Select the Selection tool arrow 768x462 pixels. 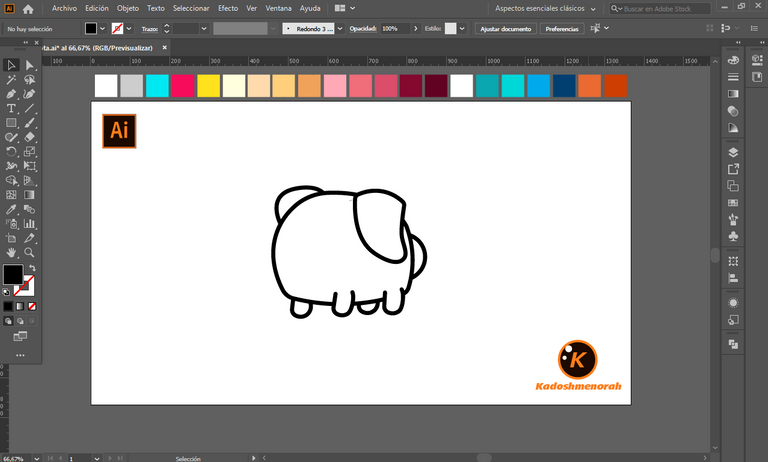[11, 65]
